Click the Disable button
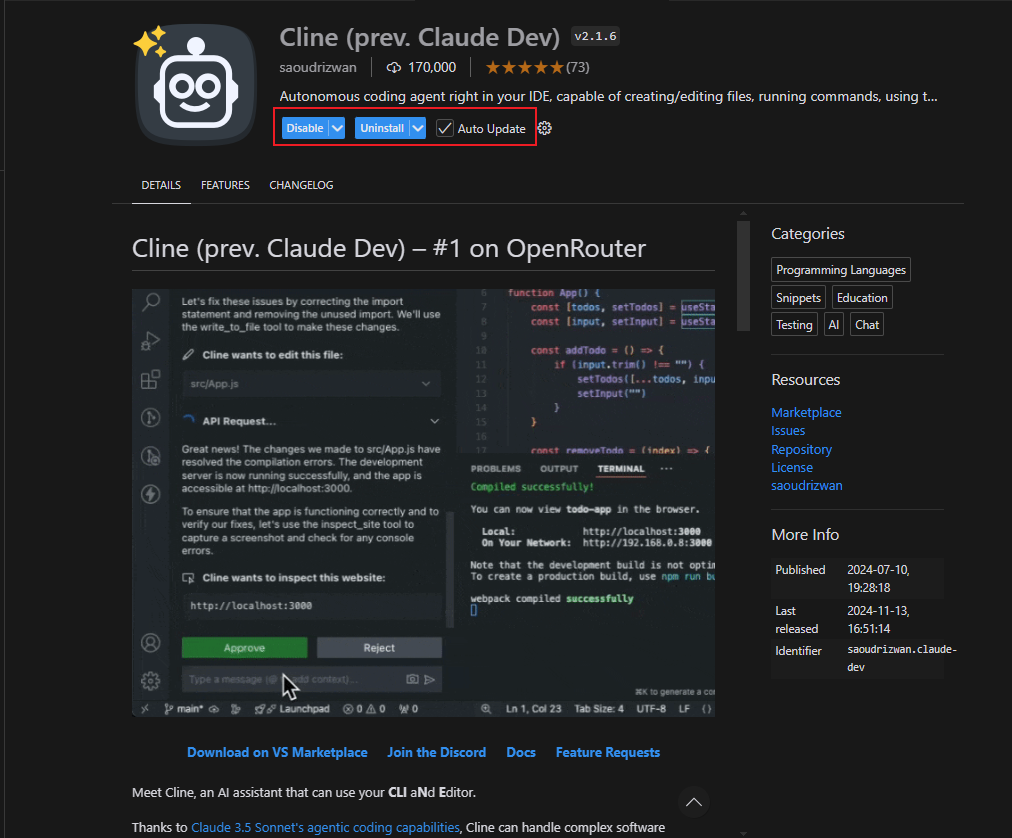1012x838 pixels. [305, 128]
